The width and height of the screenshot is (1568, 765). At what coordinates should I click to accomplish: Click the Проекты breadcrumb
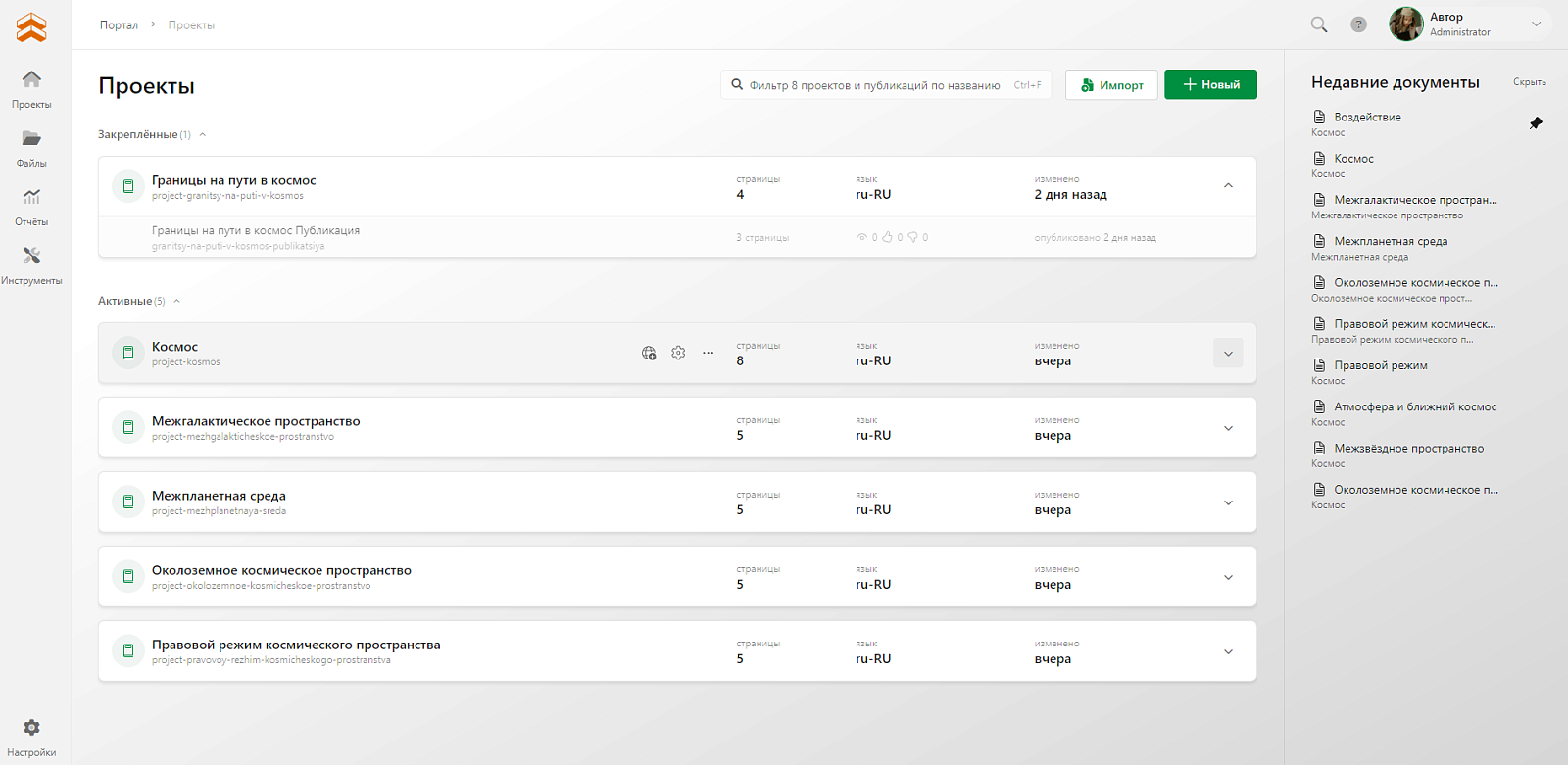tap(191, 24)
